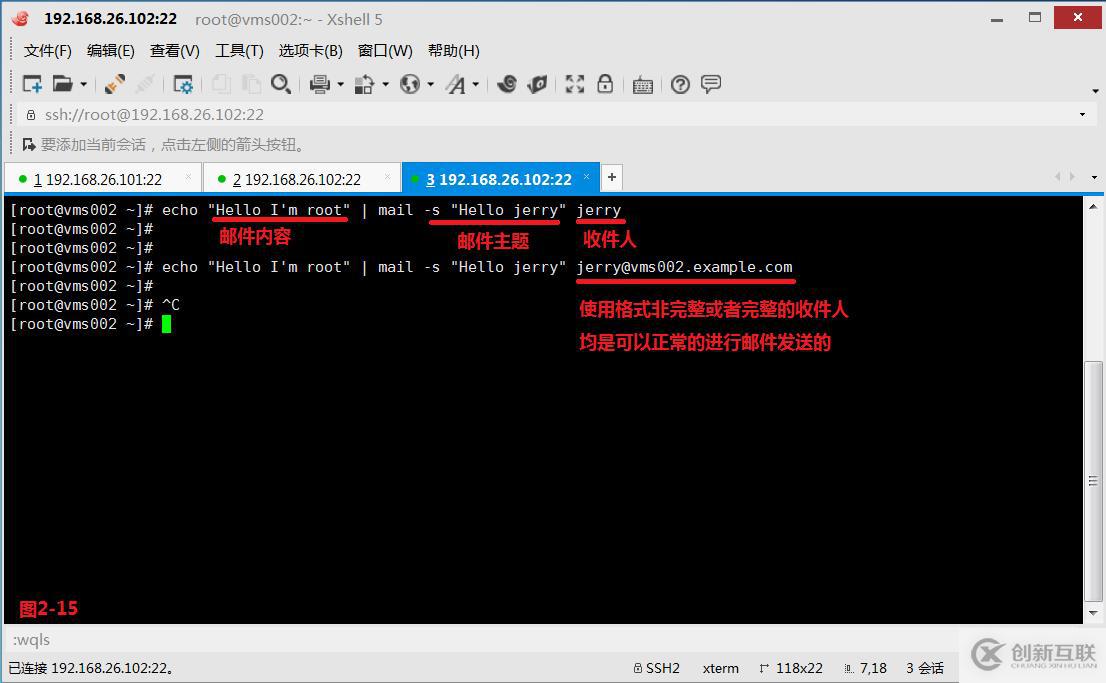
Task: Open the 帮助(H) menu
Action: tap(454, 51)
